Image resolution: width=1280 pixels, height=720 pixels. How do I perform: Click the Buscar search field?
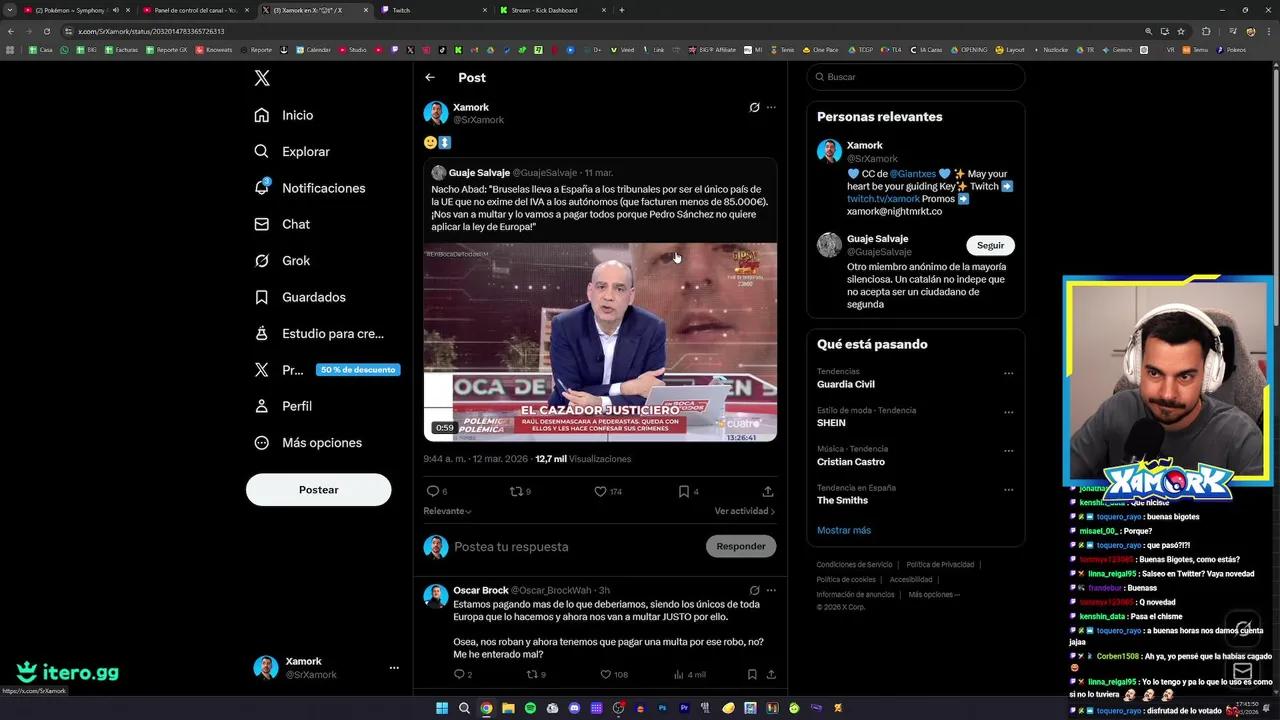pyautogui.click(x=915, y=77)
